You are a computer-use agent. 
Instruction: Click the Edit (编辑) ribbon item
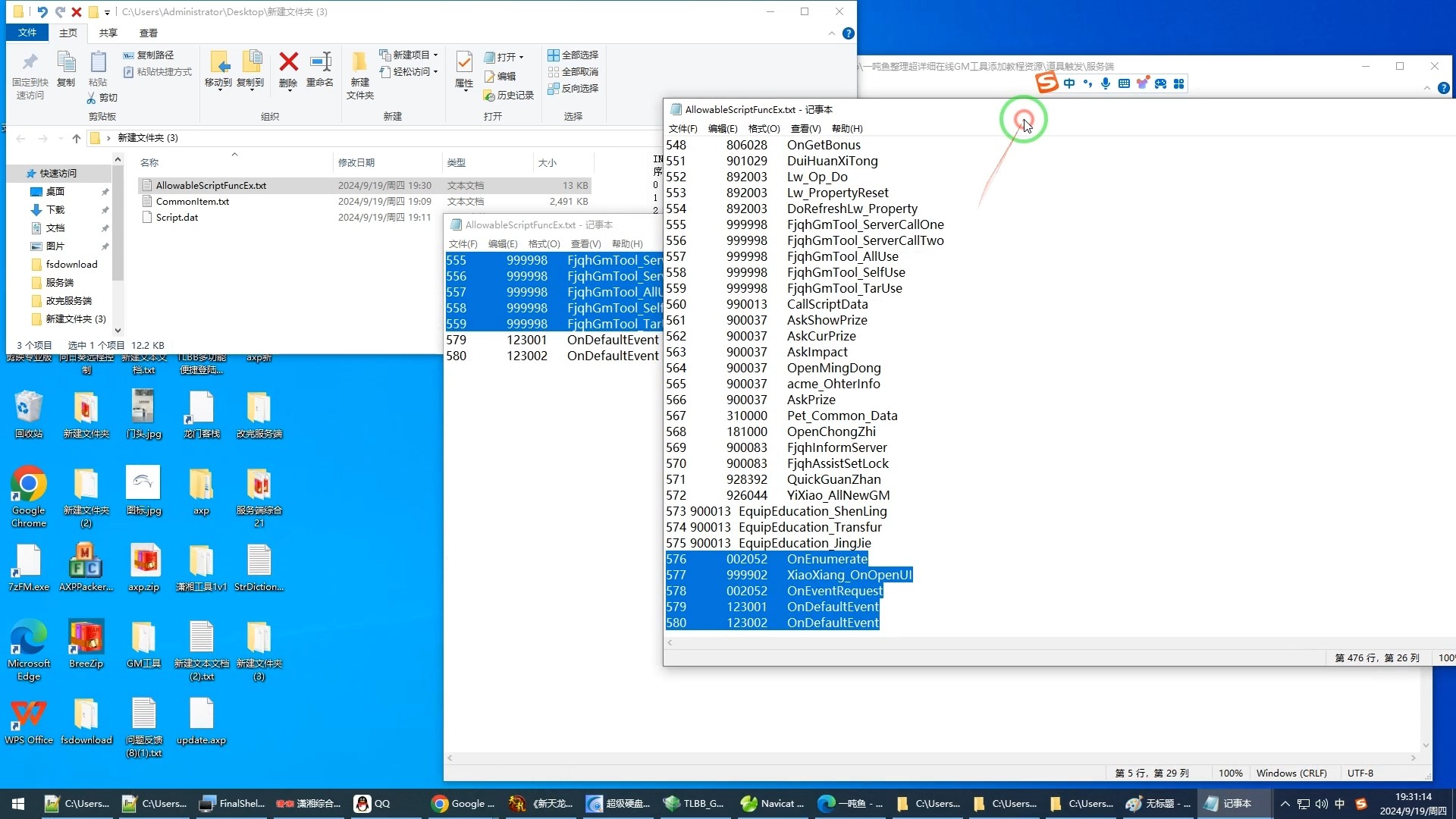coord(500,76)
